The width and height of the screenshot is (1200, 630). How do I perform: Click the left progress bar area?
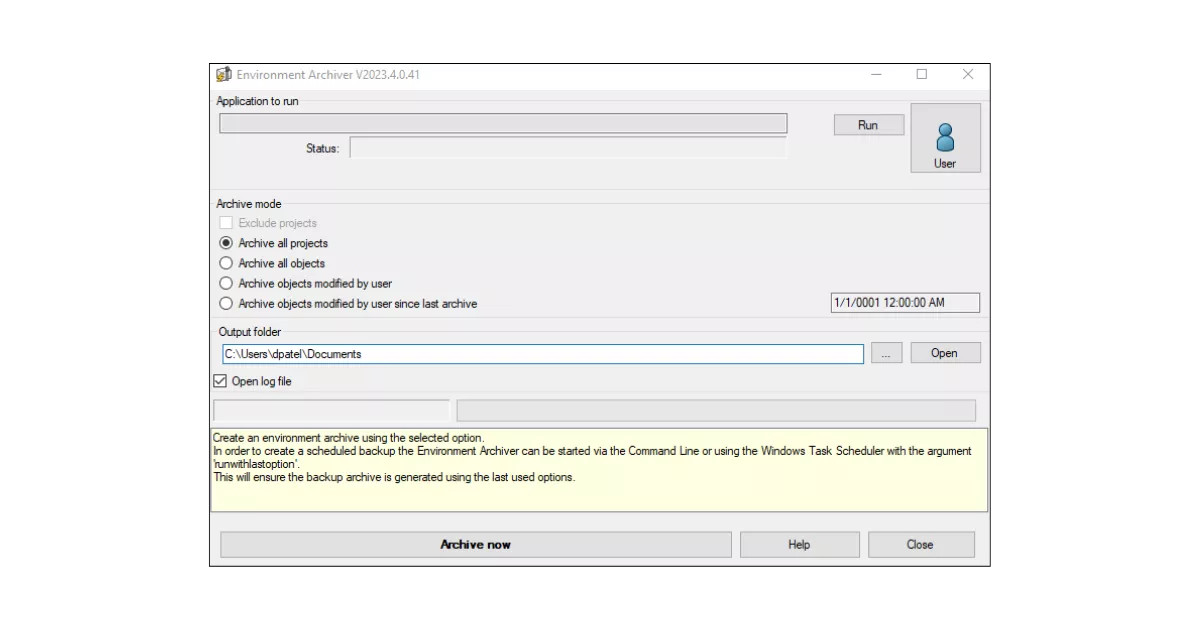point(330,410)
